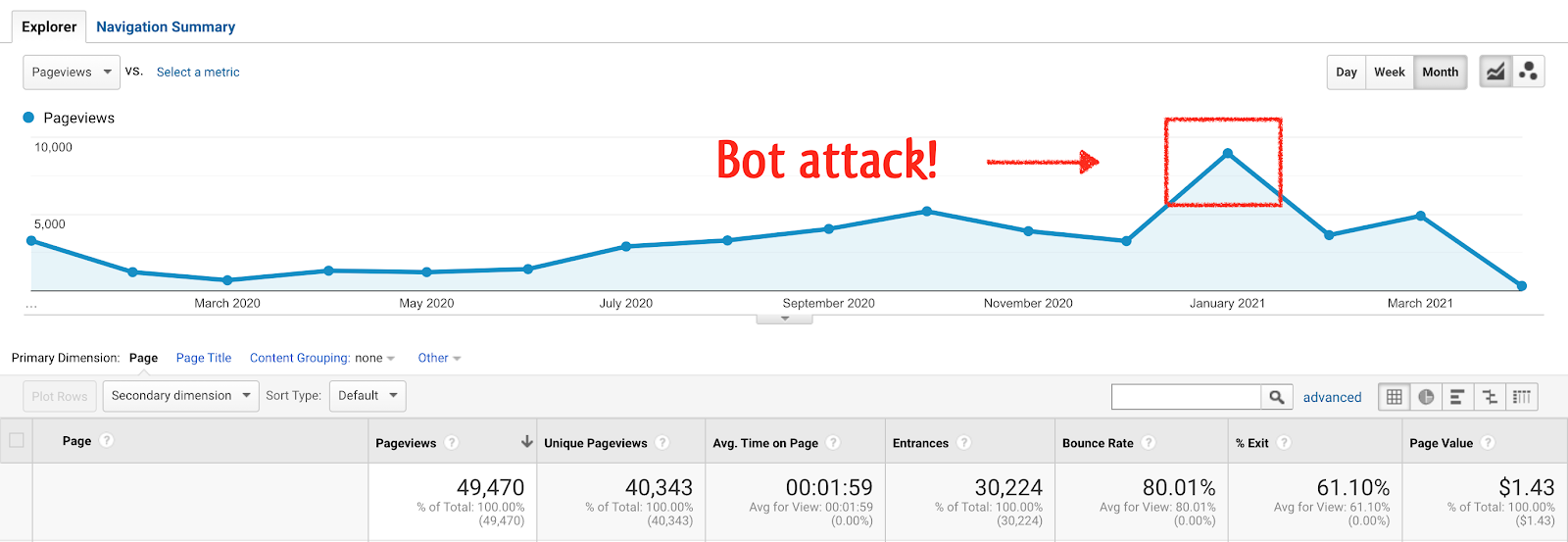Image resolution: width=1568 pixels, height=542 pixels.
Task: Open help for Page column
Action: coord(107,441)
